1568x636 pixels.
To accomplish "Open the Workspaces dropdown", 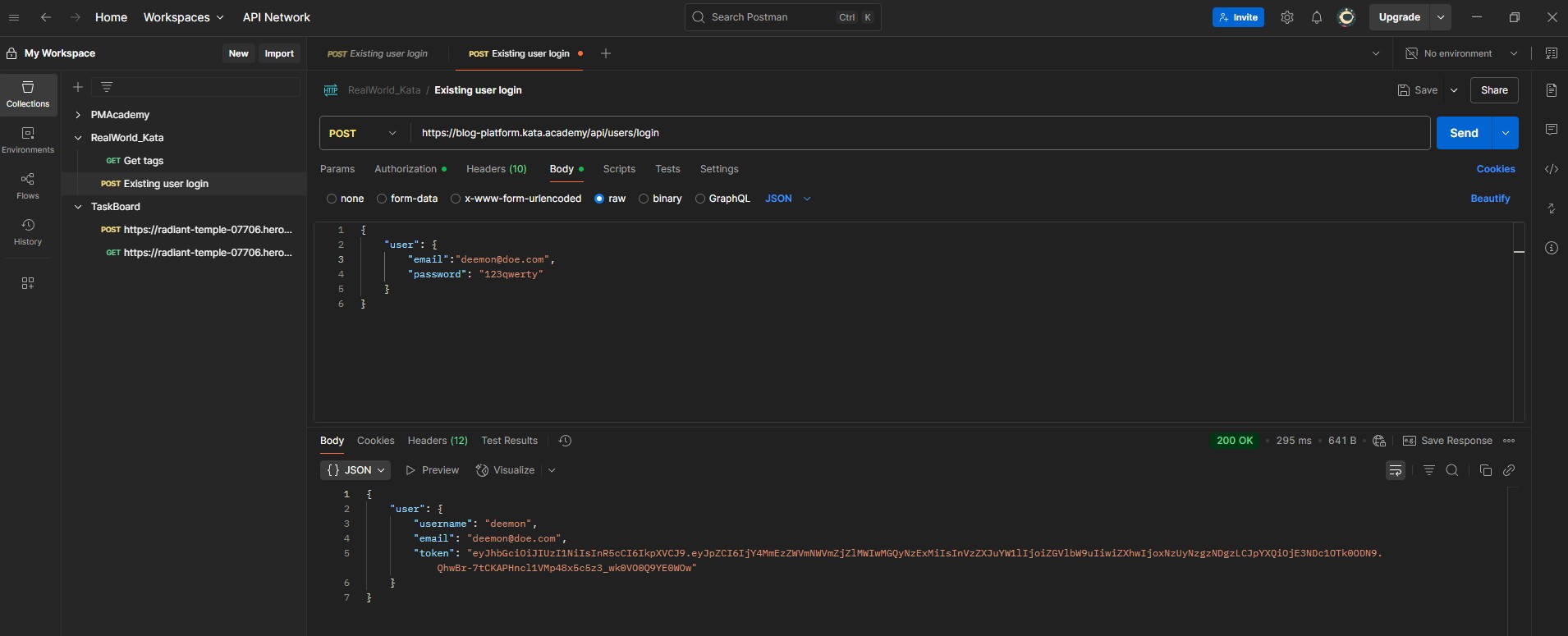I will 183,17.
